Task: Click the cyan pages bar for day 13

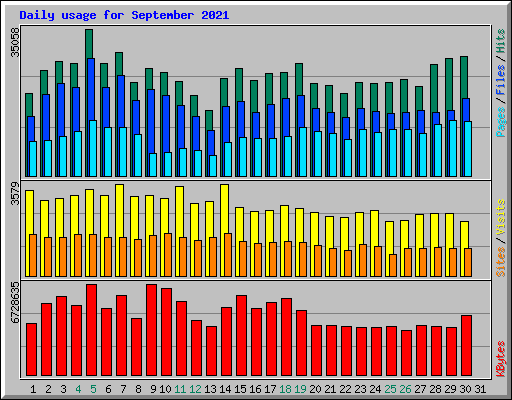Action: (213, 166)
